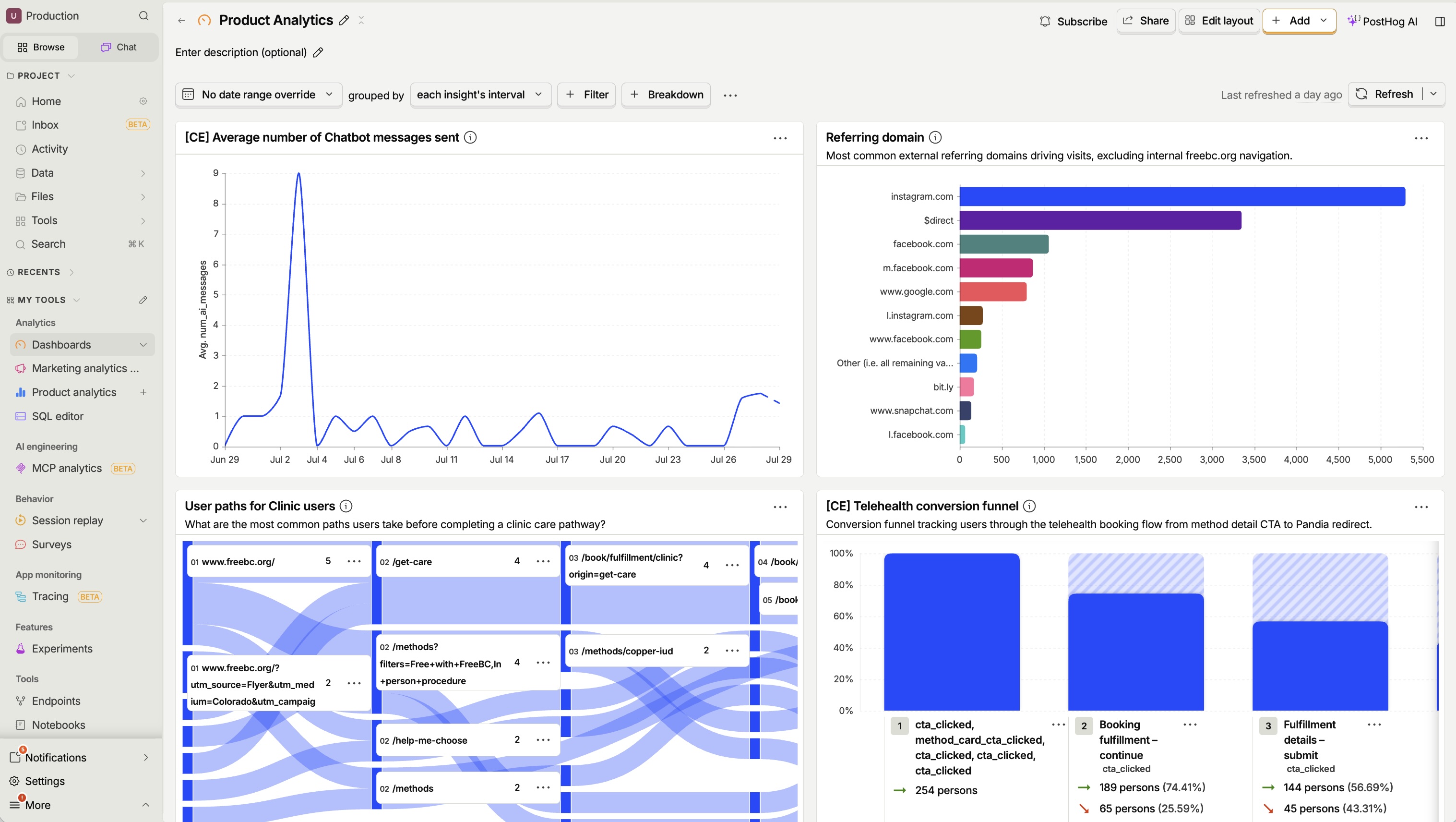Click the back arrow beside Product Analytics title

(181, 20)
